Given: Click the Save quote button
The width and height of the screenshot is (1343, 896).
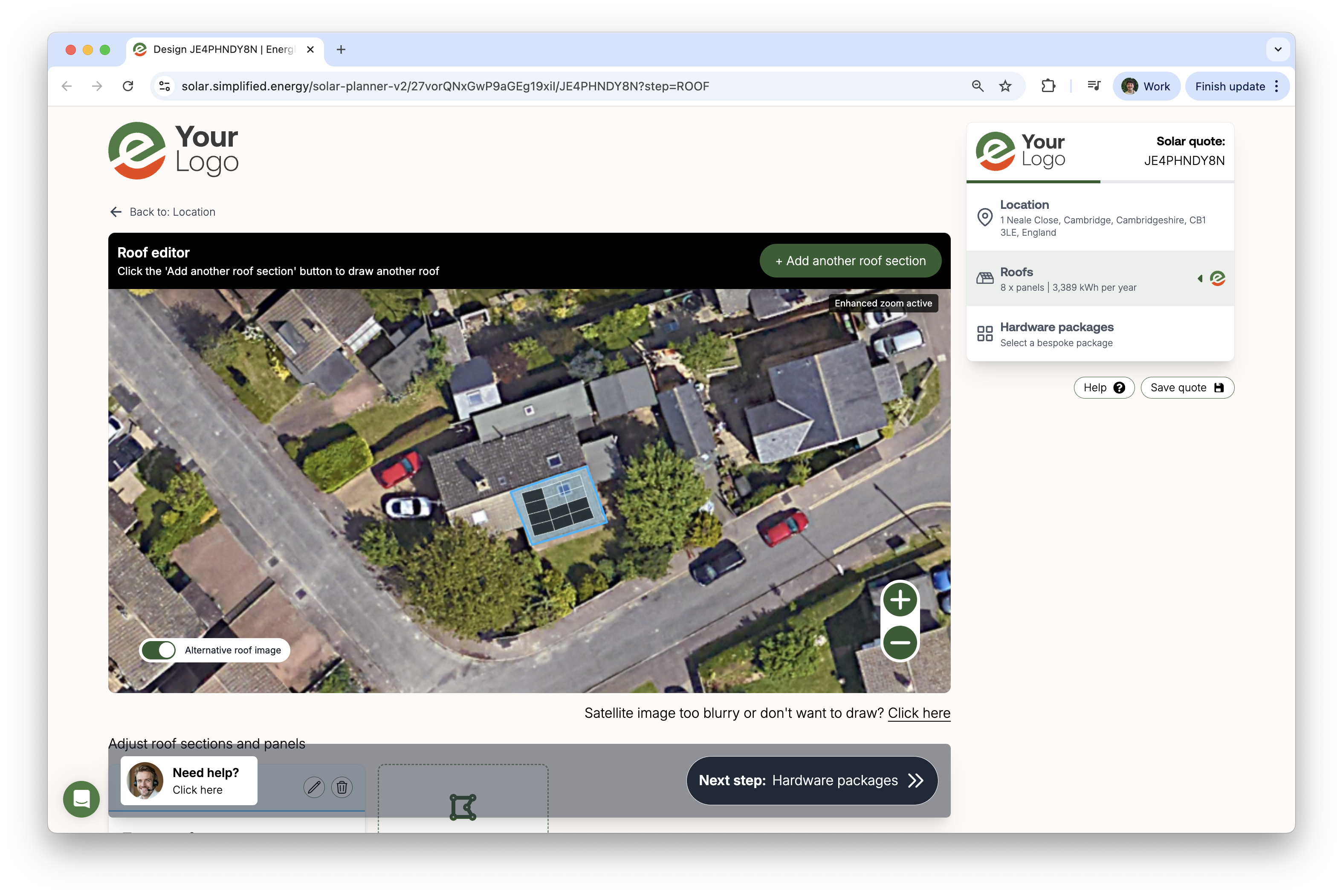Looking at the screenshot, I should [x=1187, y=387].
